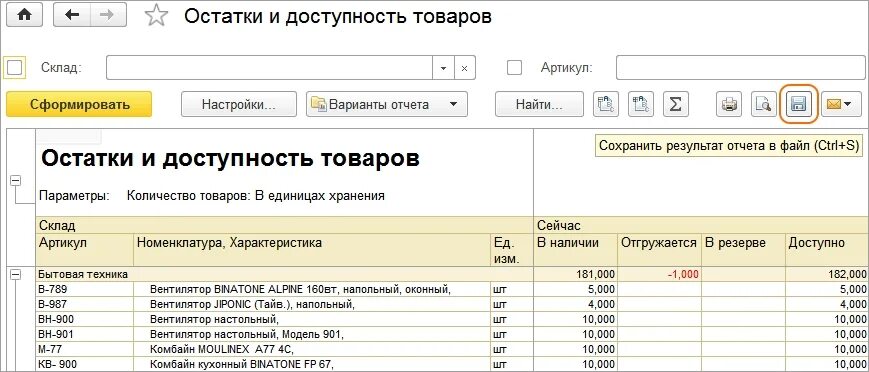Collapse all groups in report
Screen dimensions: 869x372
(641, 104)
